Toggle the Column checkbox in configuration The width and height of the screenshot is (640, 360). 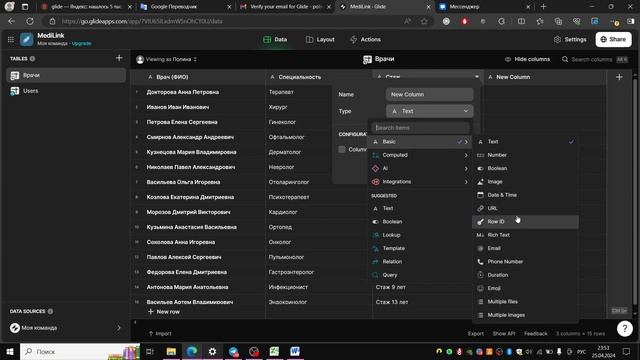pos(342,149)
